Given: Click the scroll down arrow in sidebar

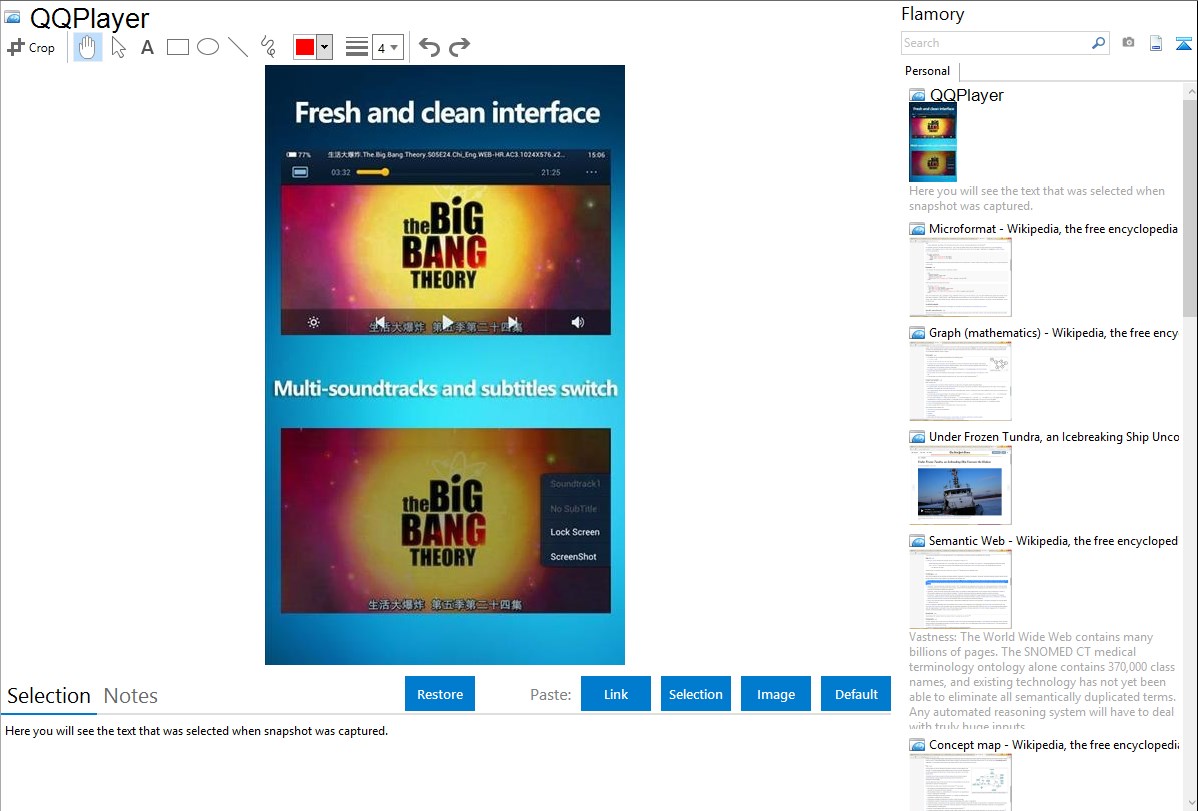Looking at the screenshot, I should click(1191, 803).
